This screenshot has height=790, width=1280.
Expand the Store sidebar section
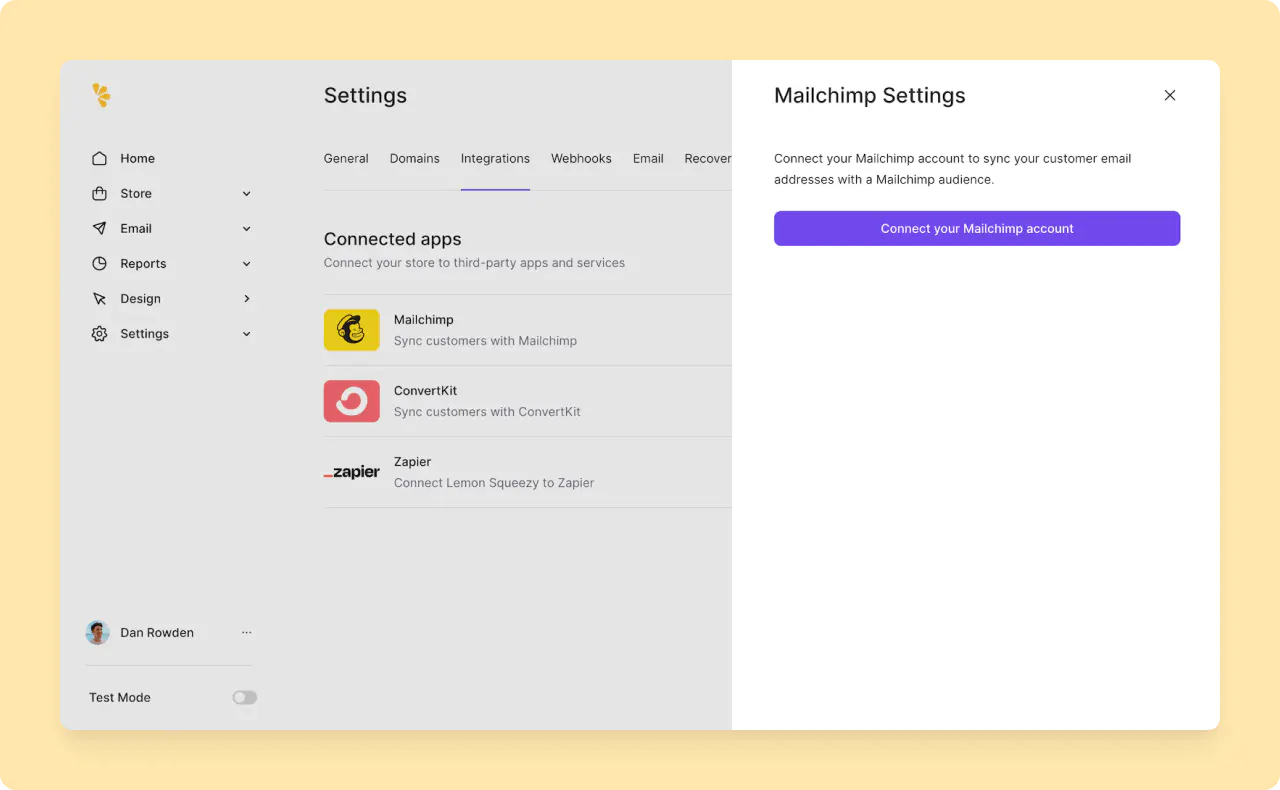click(x=246, y=193)
